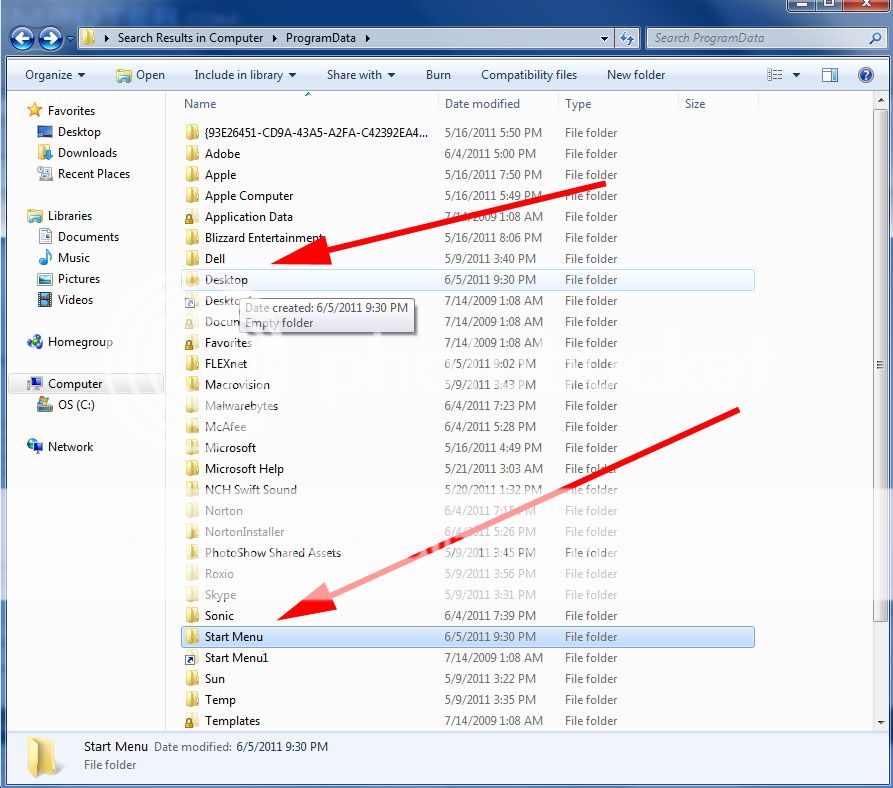Go forward with the Forward arrow button
This screenshot has height=788, width=893.
tap(50, 39)
